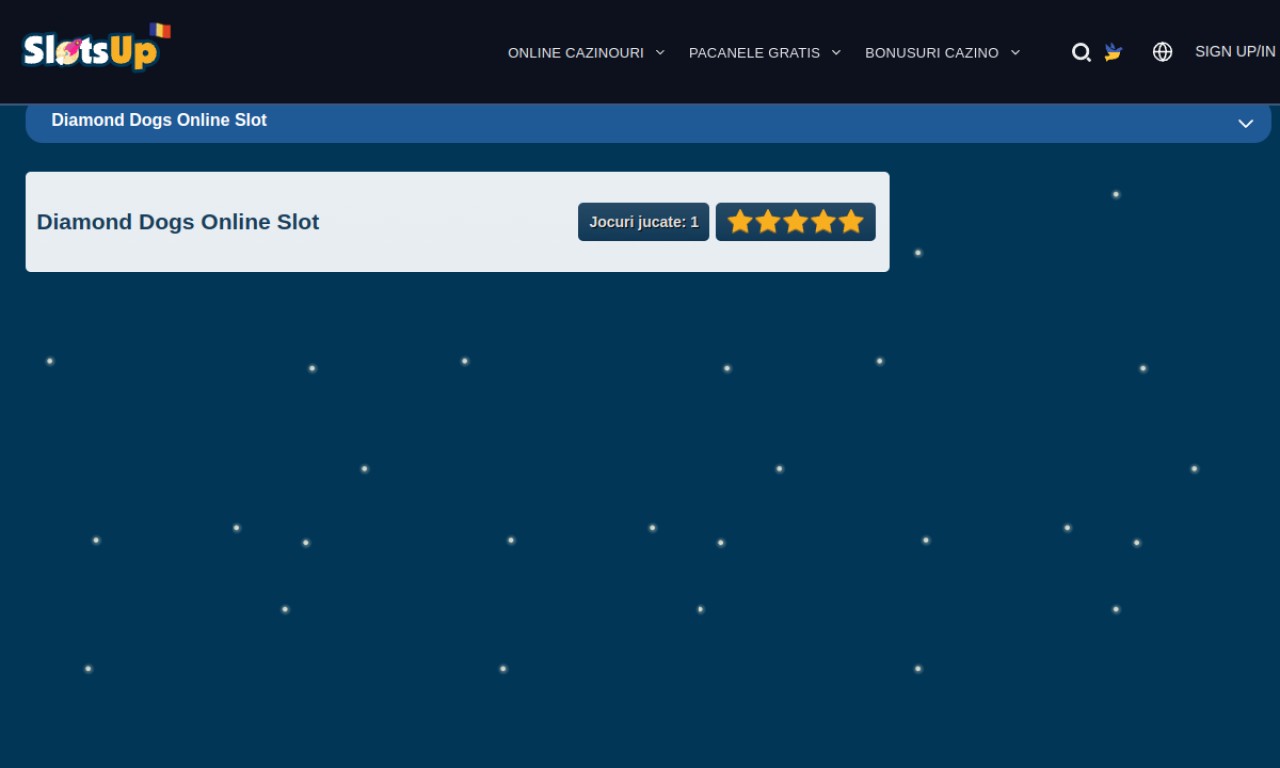Viewport: 1280px width, 768px height.
Task: Open the ONLINE CAZINOURI menu
Action: pyautogui.click(x=576, y=53)
